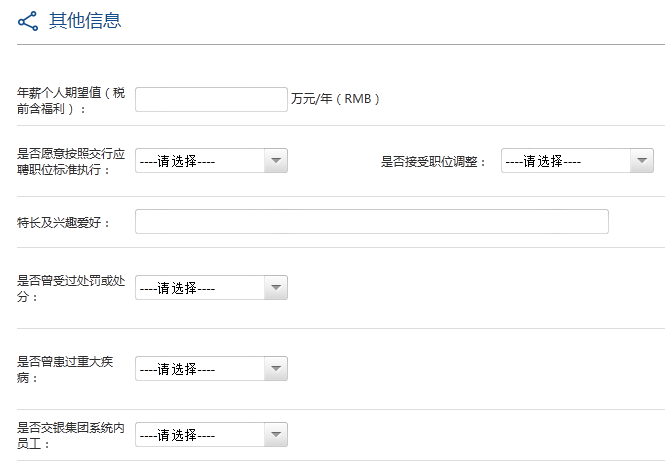Open the 是否接受职位调整 dropdown
This screenshot has width=665, height=463.
(577, 161)
